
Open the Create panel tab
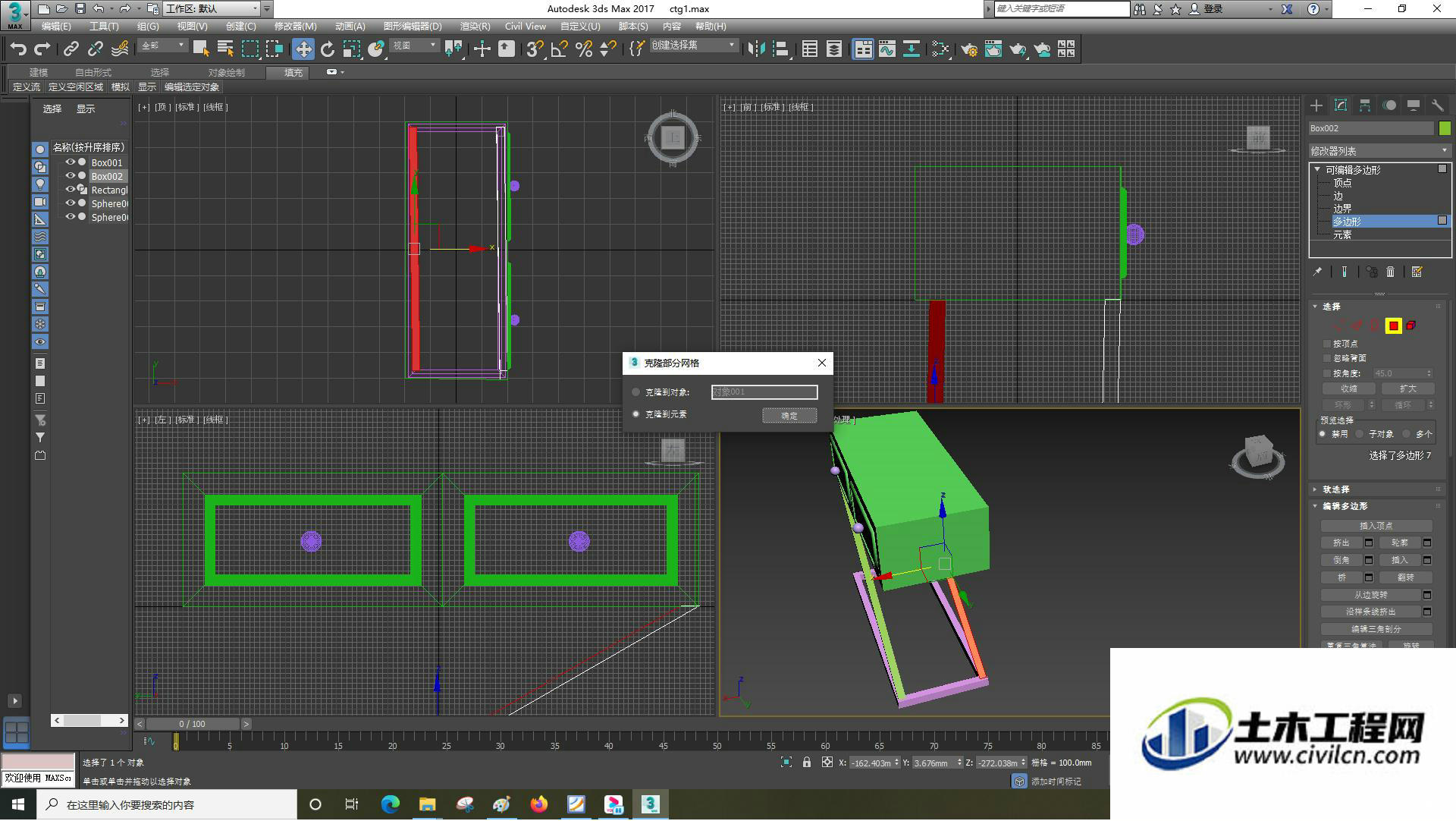[x=1316, y=105]
